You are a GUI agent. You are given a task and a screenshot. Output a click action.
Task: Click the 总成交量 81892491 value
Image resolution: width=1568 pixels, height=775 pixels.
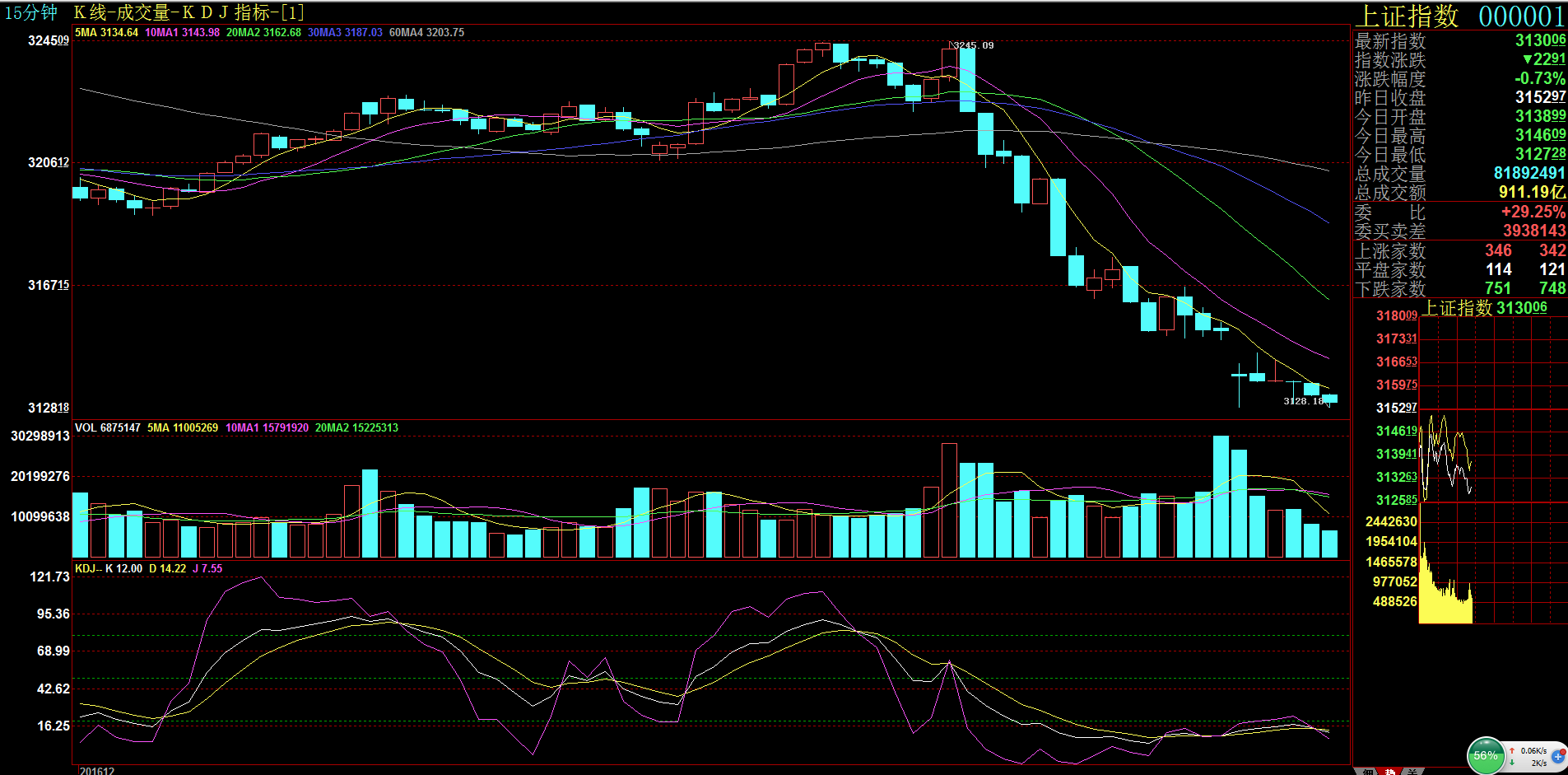point(1529,173)
